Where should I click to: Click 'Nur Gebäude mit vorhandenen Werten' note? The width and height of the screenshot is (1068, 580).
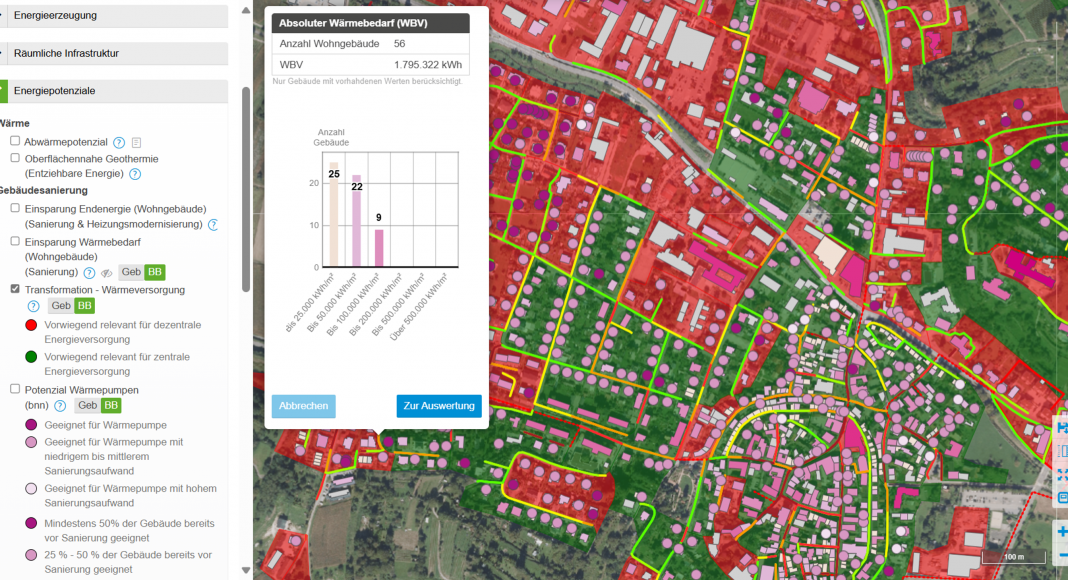pyautogui.click(x=367, y=81)
